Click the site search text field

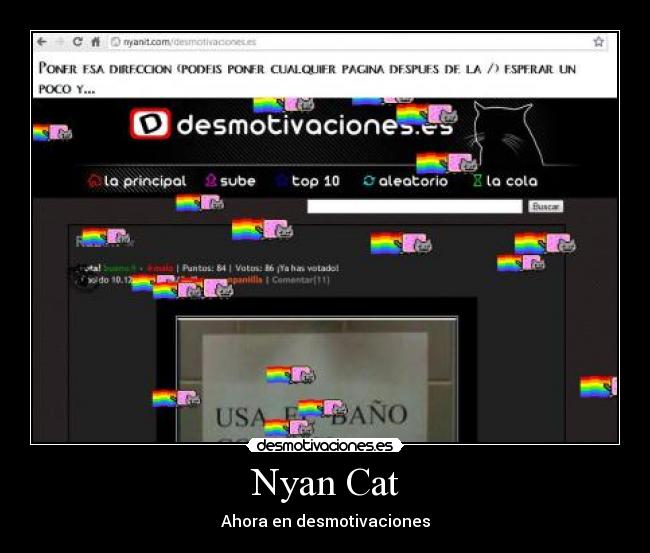[415, 206]
